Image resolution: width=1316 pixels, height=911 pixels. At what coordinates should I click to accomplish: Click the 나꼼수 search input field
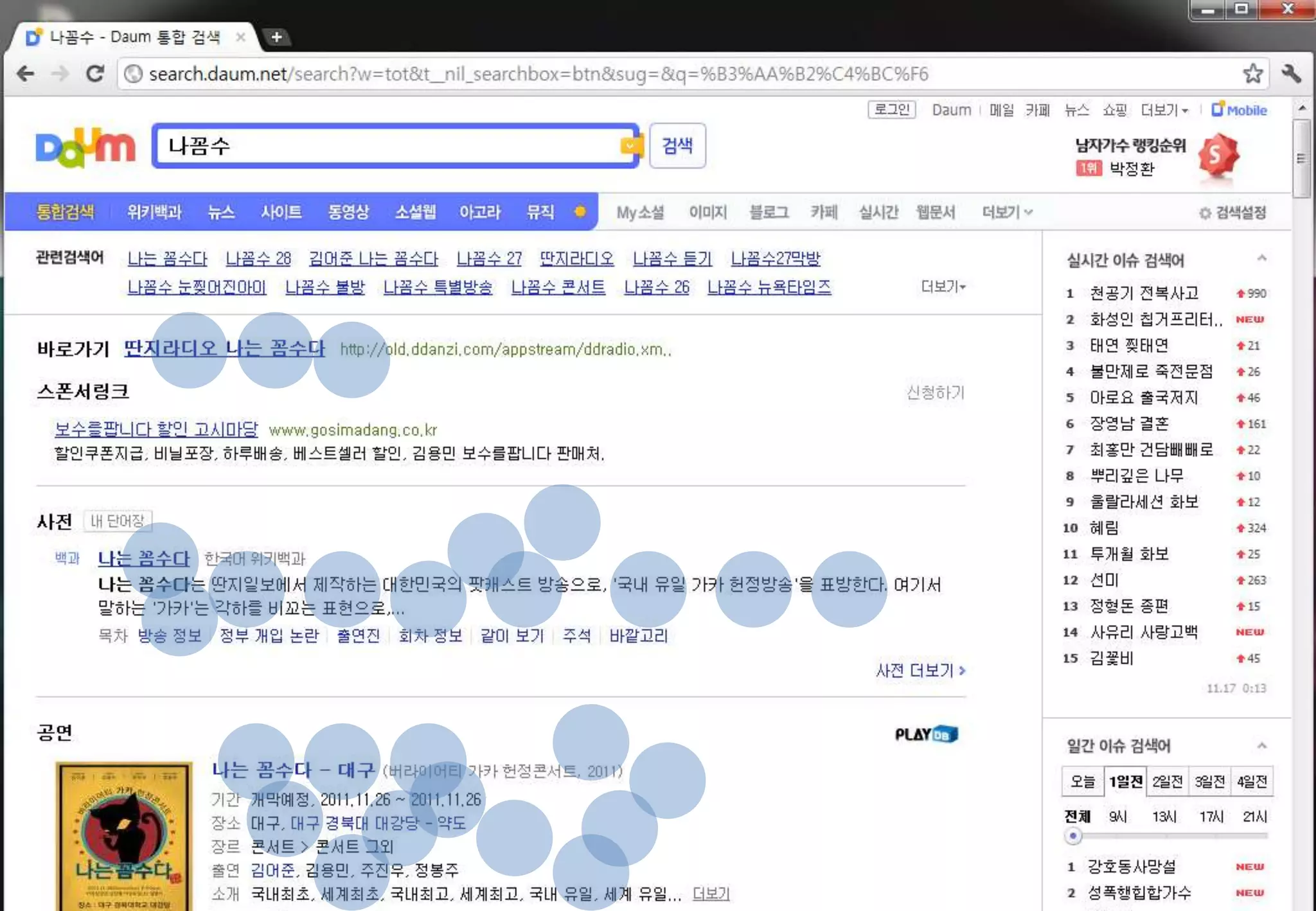[x=386, y=146]
